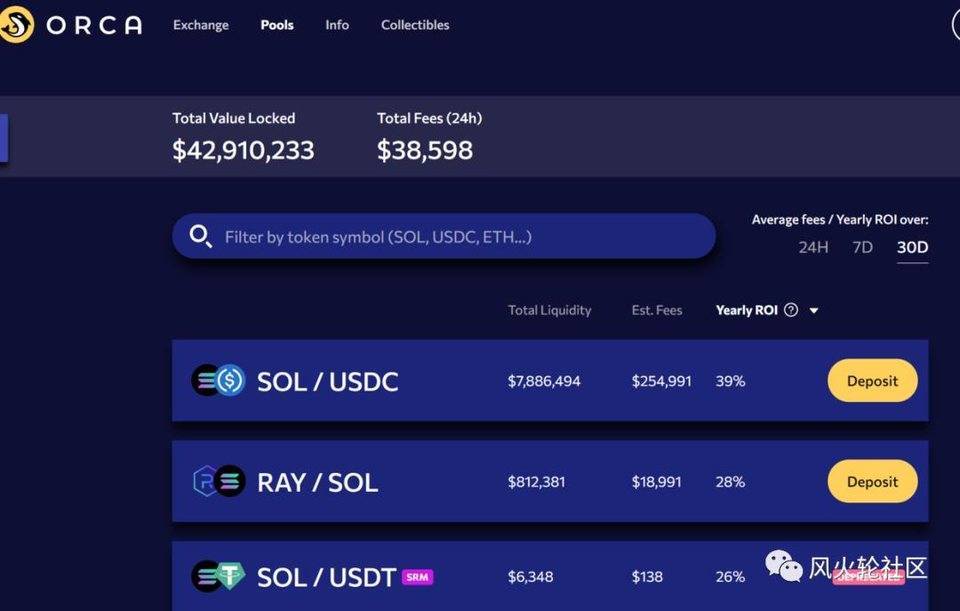
Task: Click the SOL/USDC token pair icon
Action: (218, 380)
